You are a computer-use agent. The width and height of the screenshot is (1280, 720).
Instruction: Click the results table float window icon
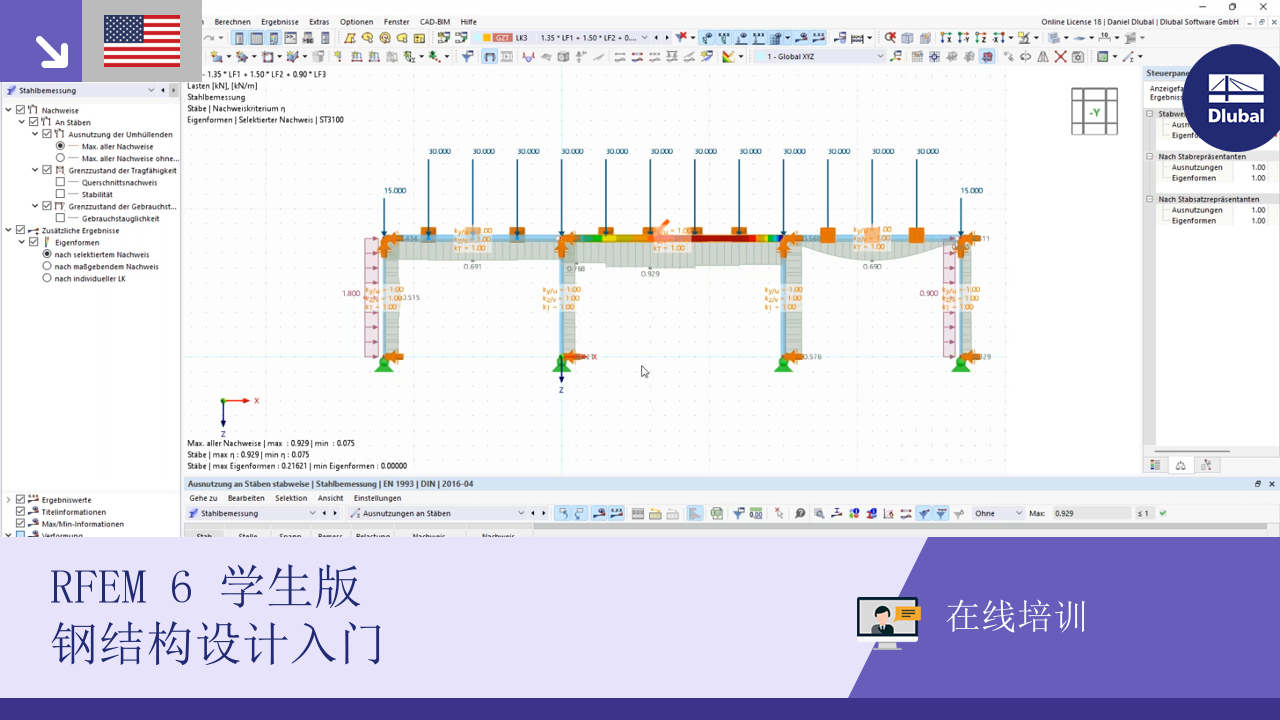pyautogui.click(x=1258, y=484)
